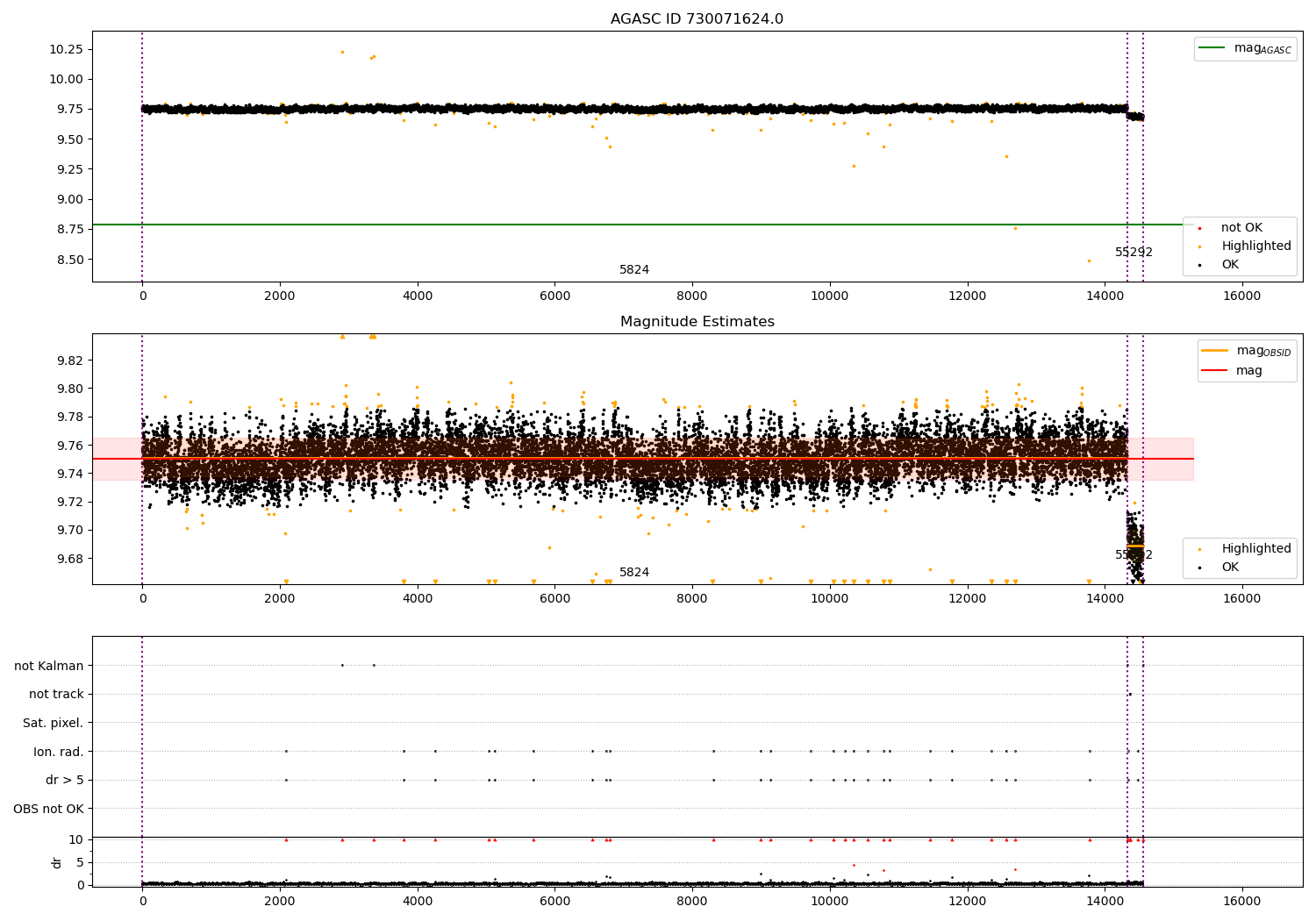Screen dimensions: 1316x921
Task: Click the 'OBS not OK' row label
Action: click(x=48, y=809)
